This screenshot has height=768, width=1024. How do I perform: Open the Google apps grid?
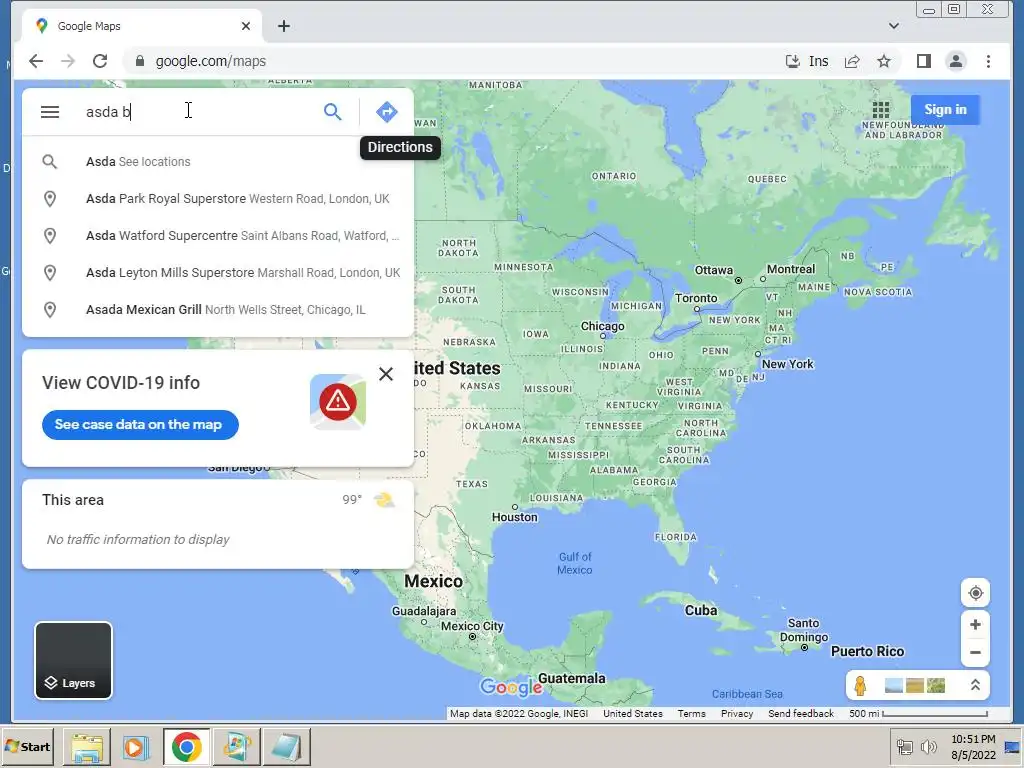881,110
